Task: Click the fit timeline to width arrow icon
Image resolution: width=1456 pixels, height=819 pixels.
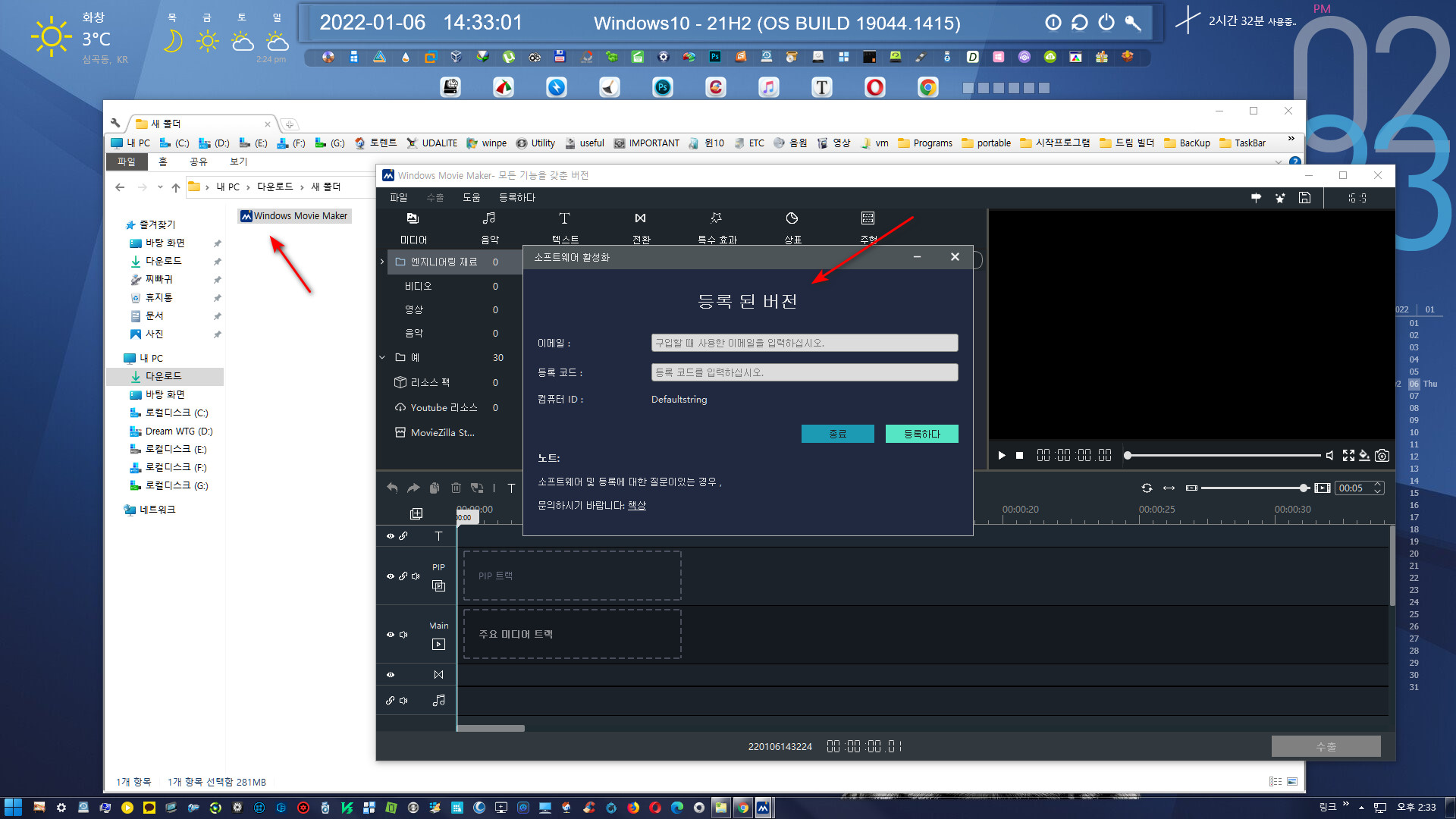Action: coord(1169,488)
